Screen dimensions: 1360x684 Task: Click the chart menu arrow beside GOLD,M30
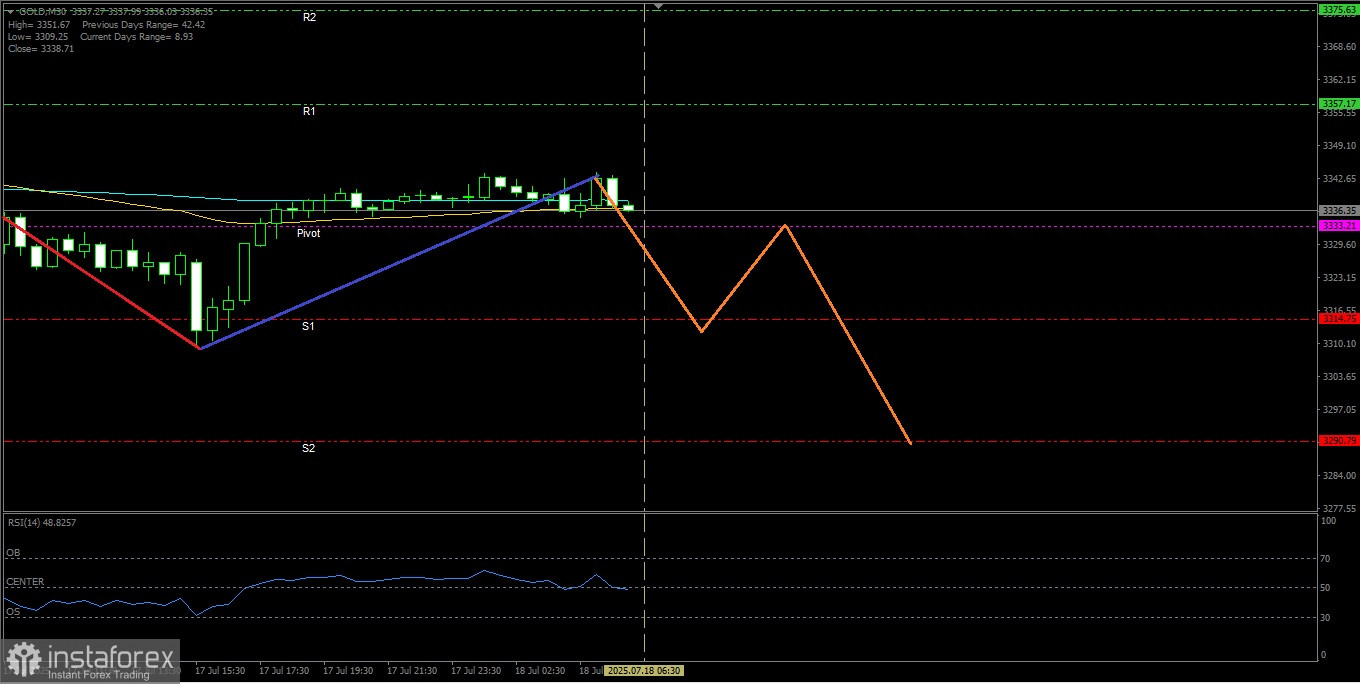pyautogui.click(x=12, y=10)
